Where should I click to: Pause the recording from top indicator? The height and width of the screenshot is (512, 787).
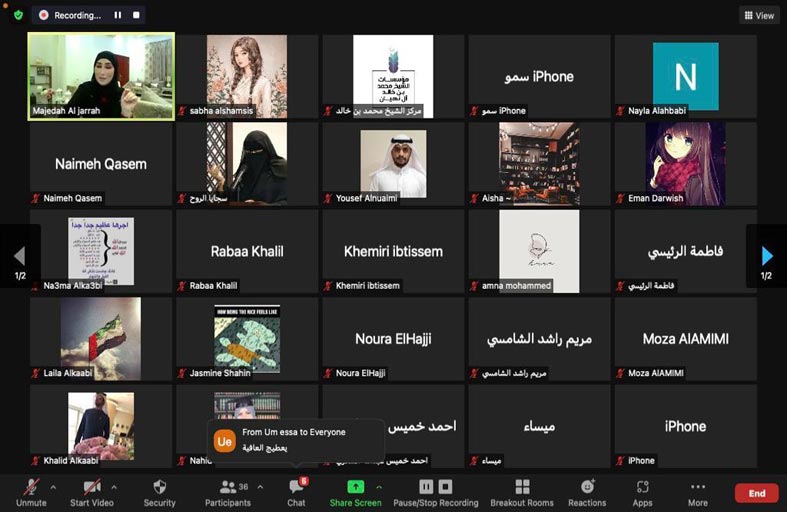click(118, 15)
